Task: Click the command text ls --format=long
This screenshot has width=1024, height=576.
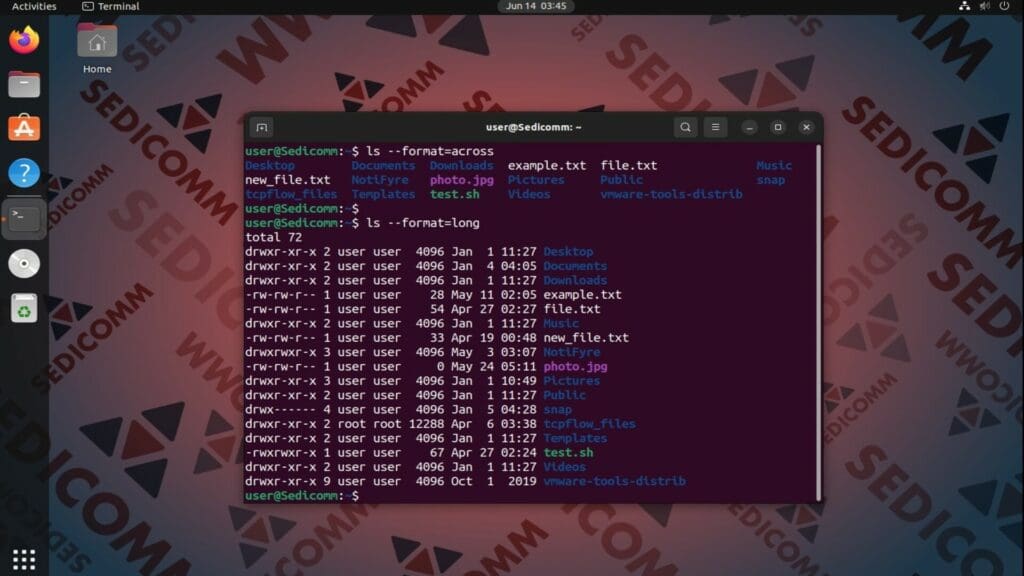Action: 423,223
